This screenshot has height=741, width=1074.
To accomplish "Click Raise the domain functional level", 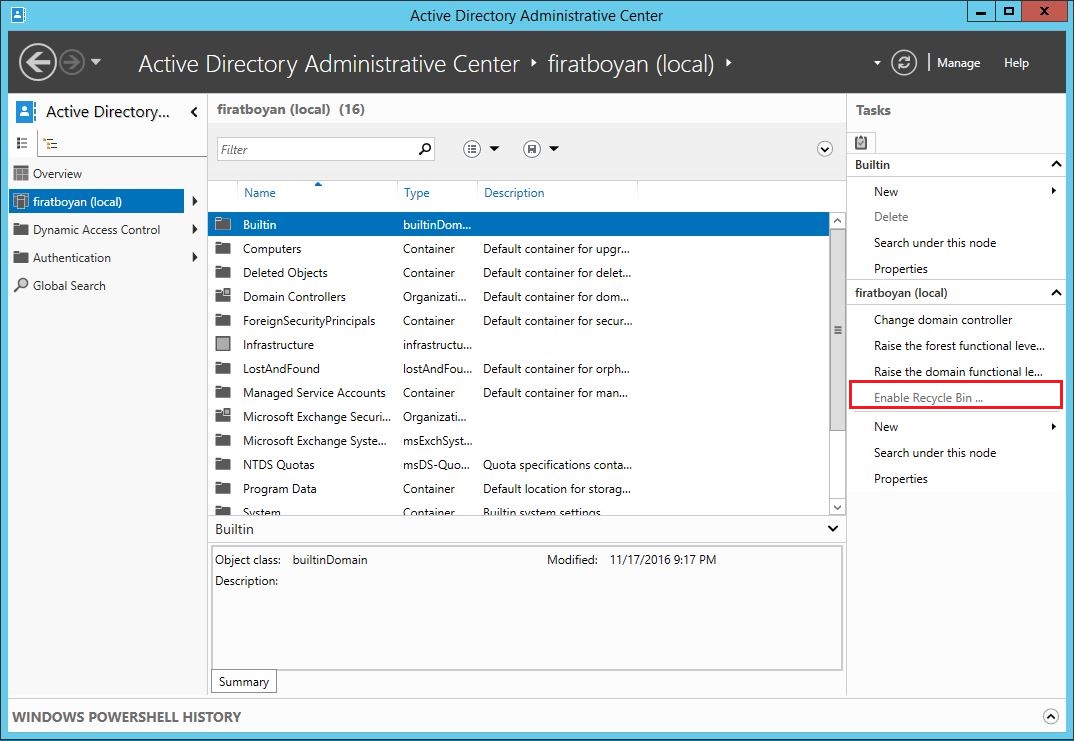I will (x=958, y=372).
